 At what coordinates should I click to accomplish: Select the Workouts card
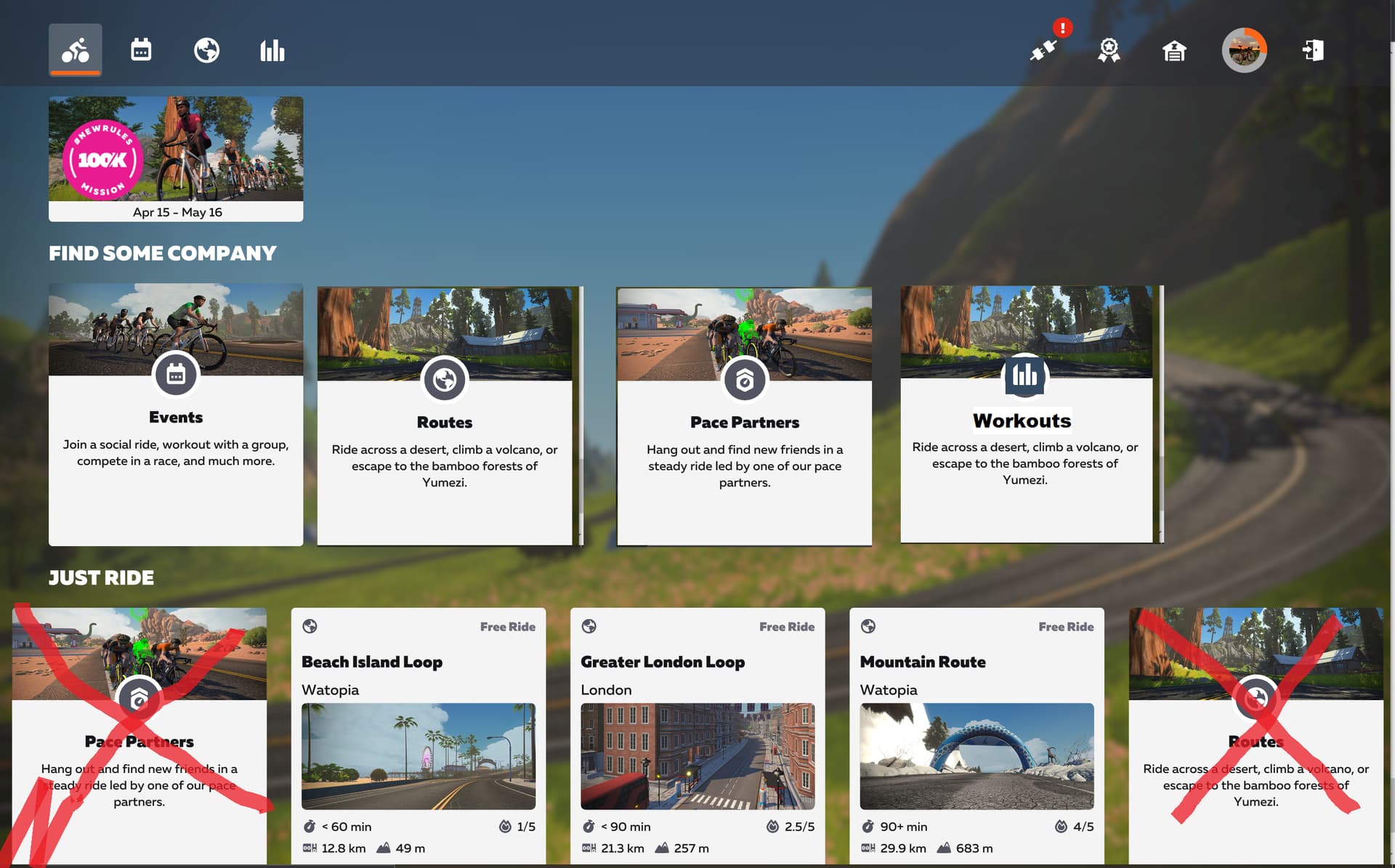click(x=1026, y=414)
